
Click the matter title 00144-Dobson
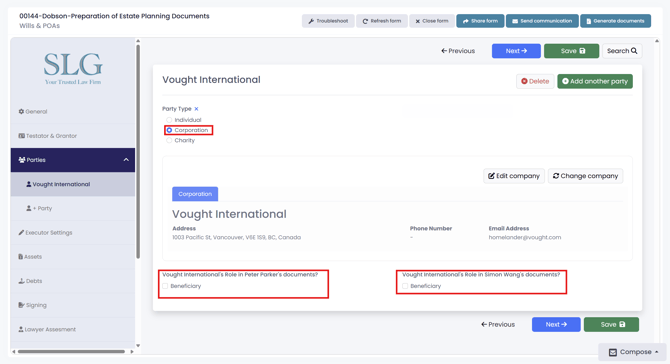(114, 16)
